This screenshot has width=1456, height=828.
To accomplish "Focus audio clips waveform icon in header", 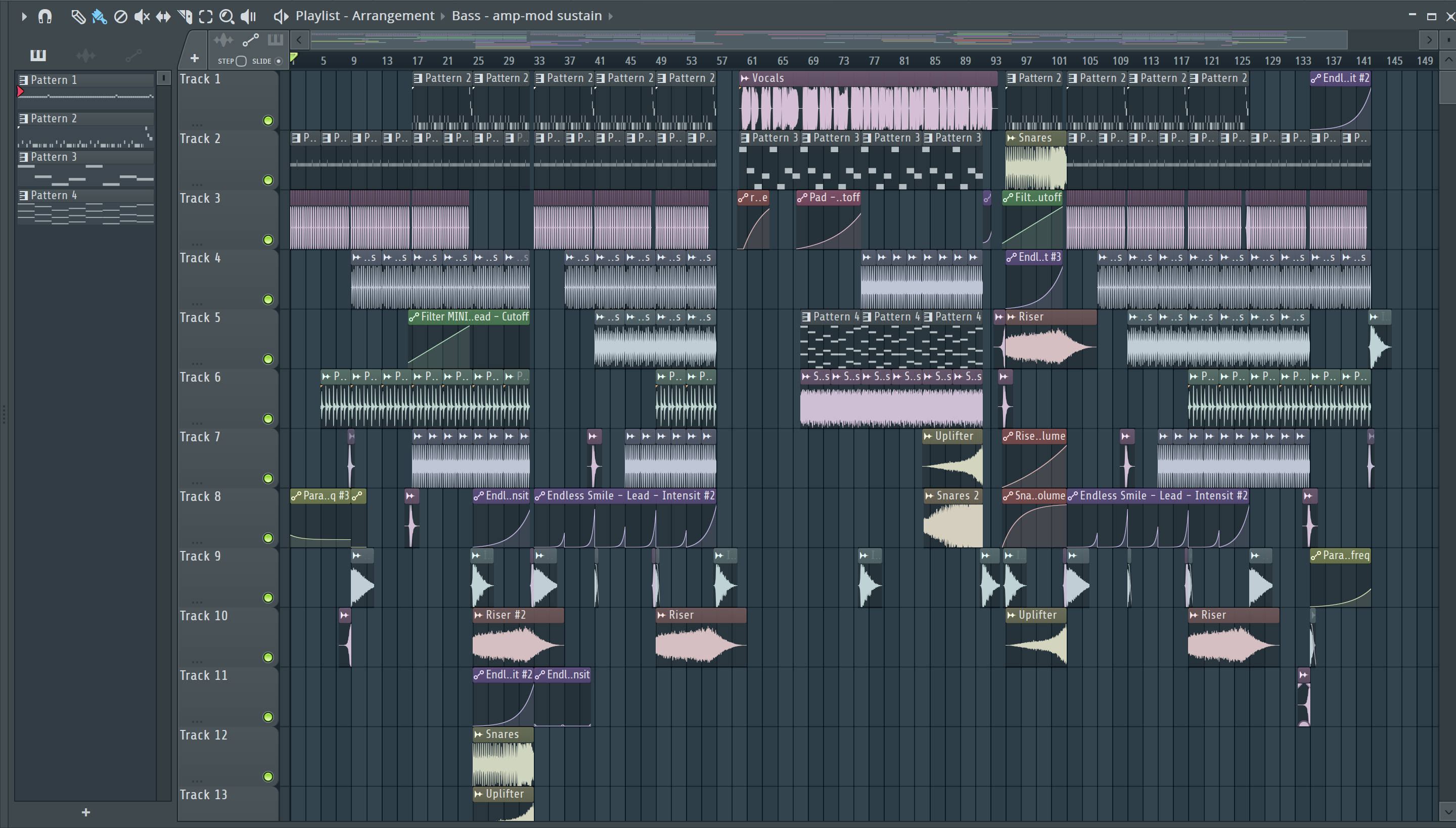I will 223,40.
